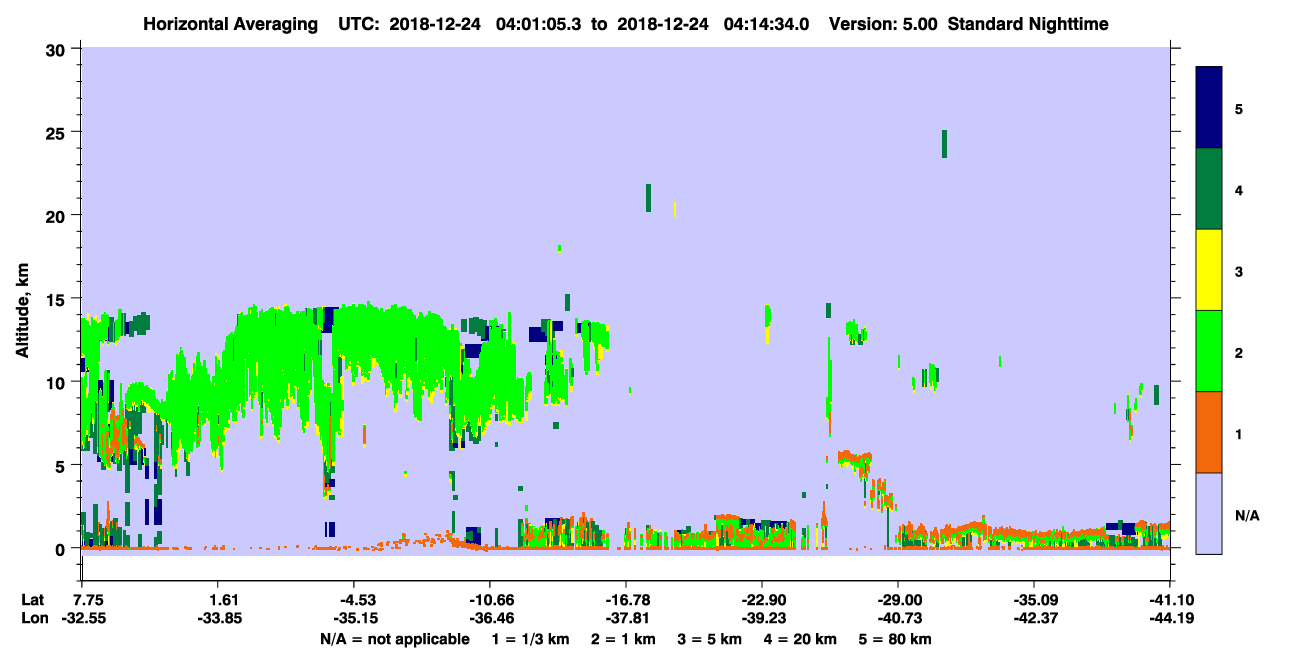Click the orange colorbar segment labeled 1

tap(1209, 432)
